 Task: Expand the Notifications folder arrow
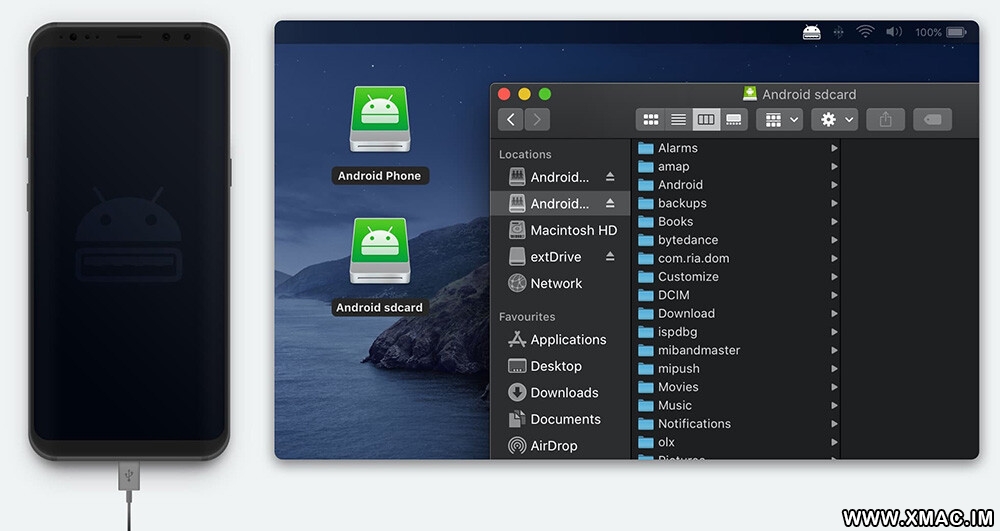click(834, 424)
